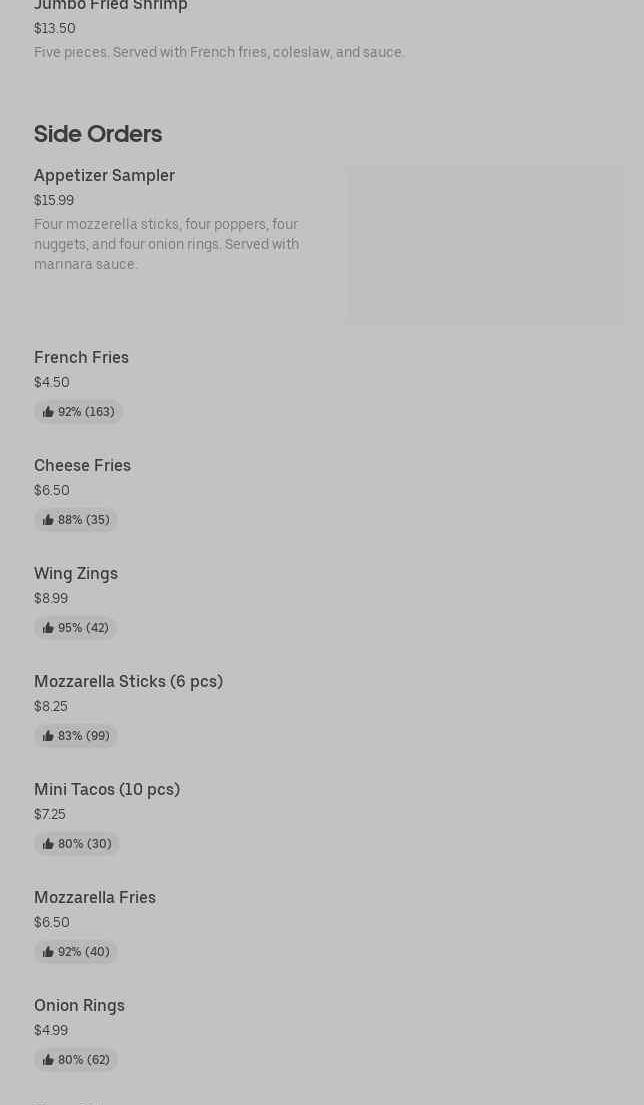Click thumbs-up icon under Mini Tacos
The width and height of the screenshot is (644, 1105).
(48, 844)
